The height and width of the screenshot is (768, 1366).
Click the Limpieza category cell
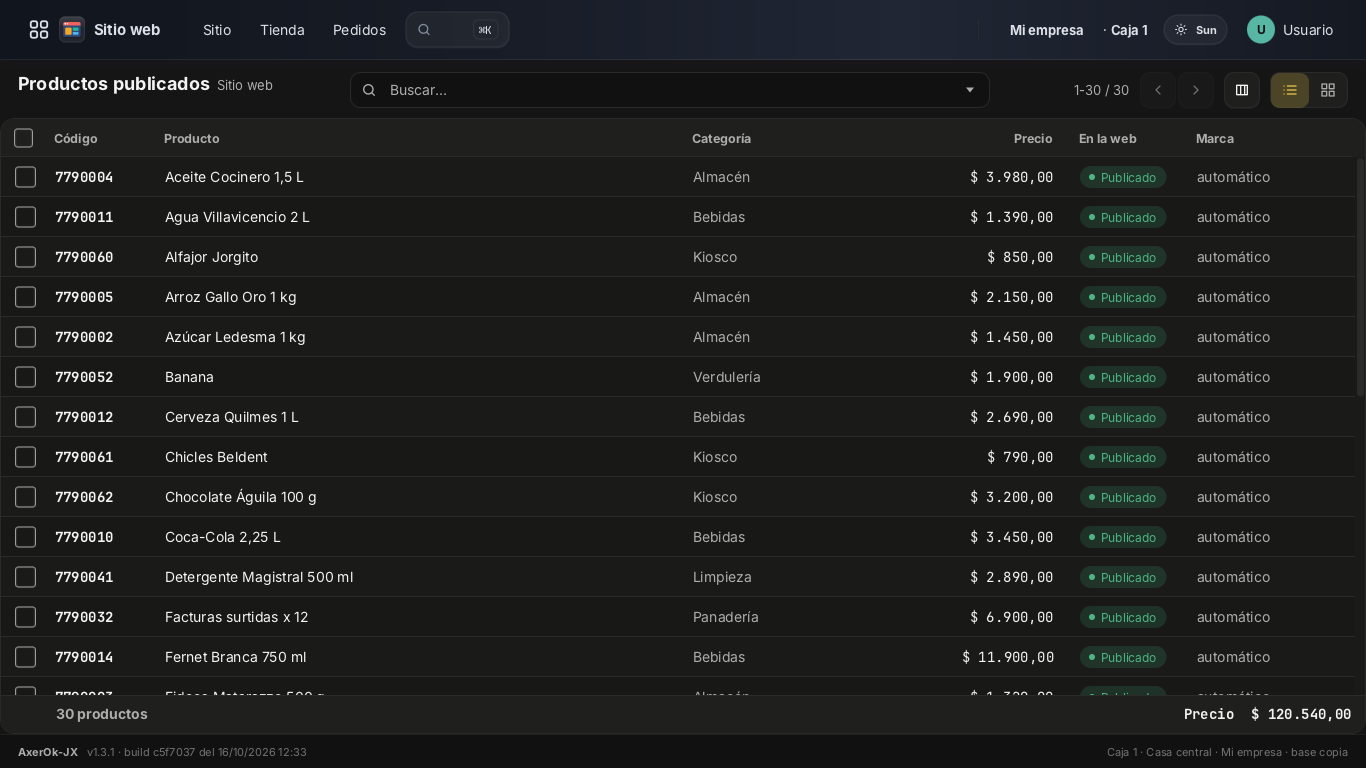(722, 577)
